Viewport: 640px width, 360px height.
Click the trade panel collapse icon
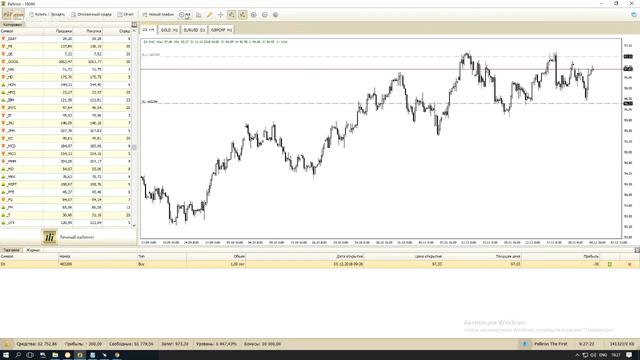[637, 250]
